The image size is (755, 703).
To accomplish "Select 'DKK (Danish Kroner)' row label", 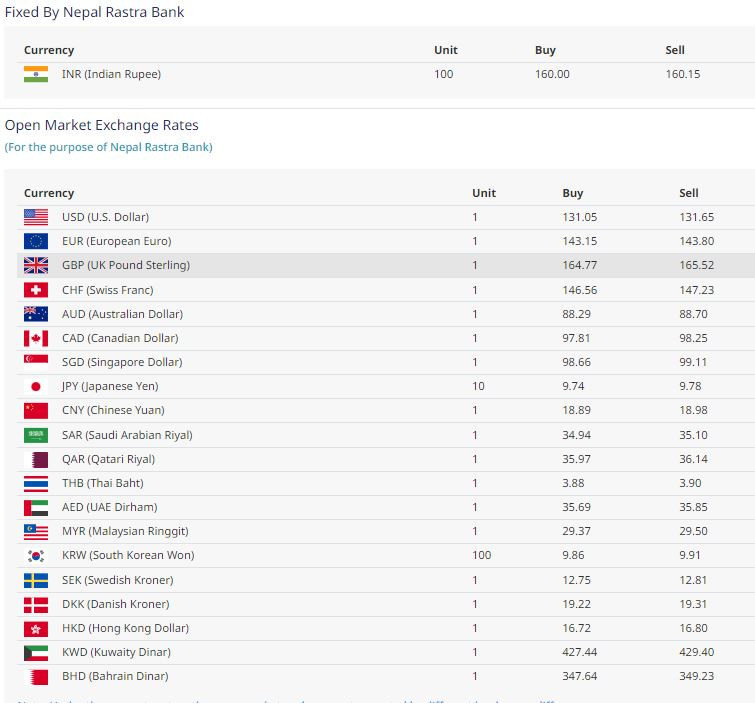I will 116,604.
